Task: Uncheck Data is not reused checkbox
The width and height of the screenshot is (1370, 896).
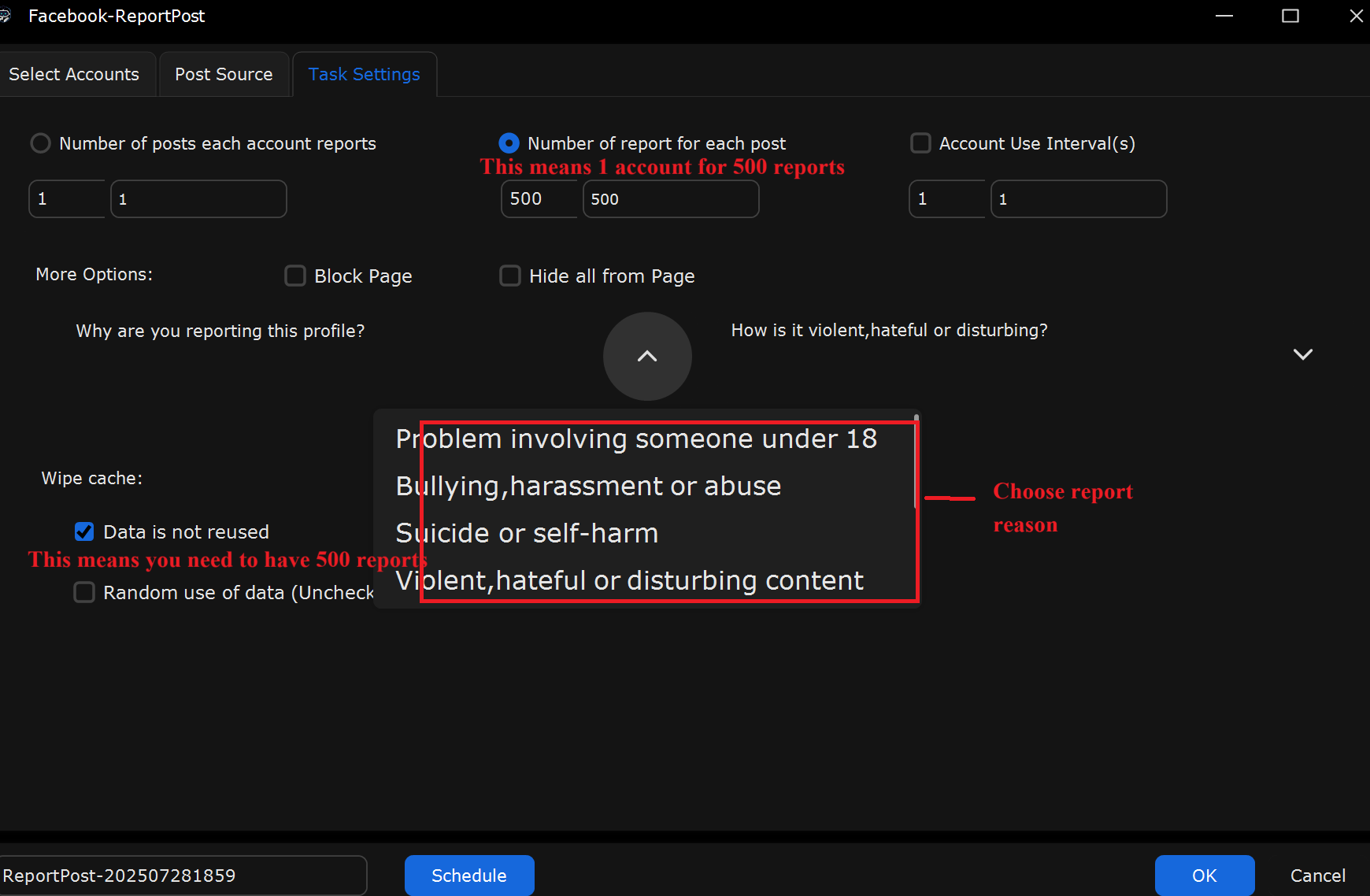Action: [x=84, y=531]
